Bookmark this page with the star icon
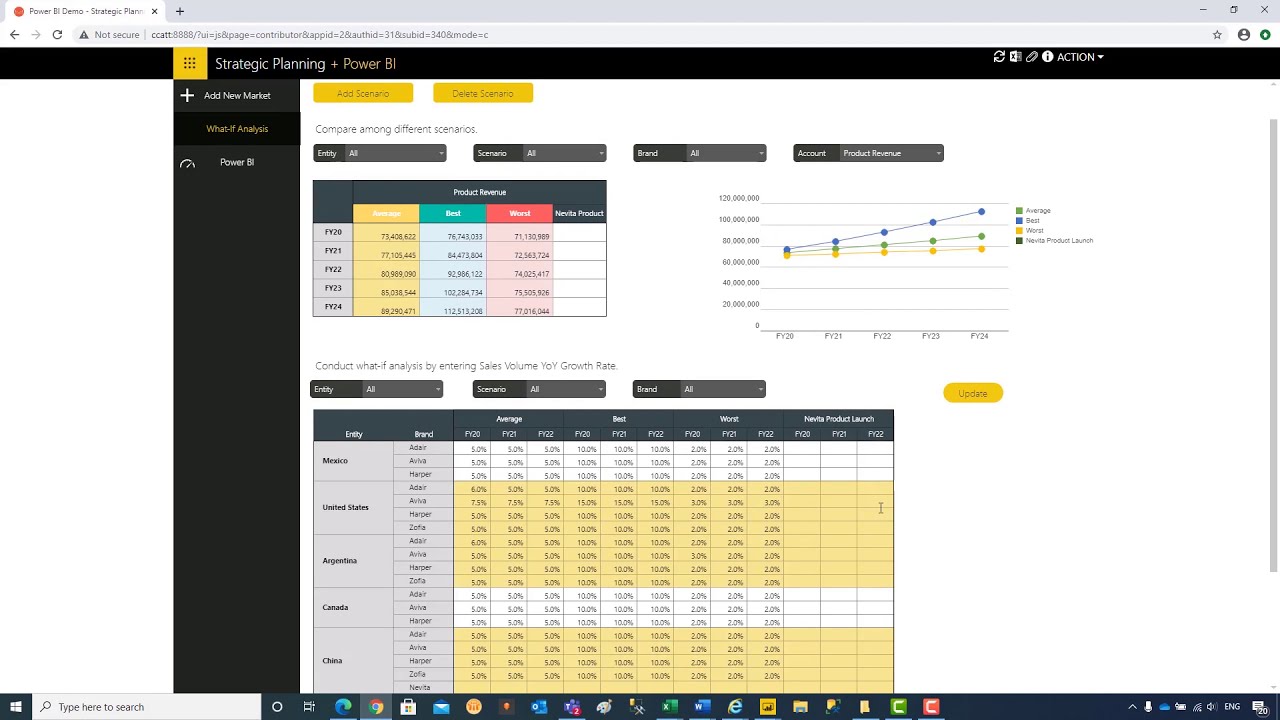Screen dimensions: 1280x720 pyautogui.click(x=1217, y=34)
